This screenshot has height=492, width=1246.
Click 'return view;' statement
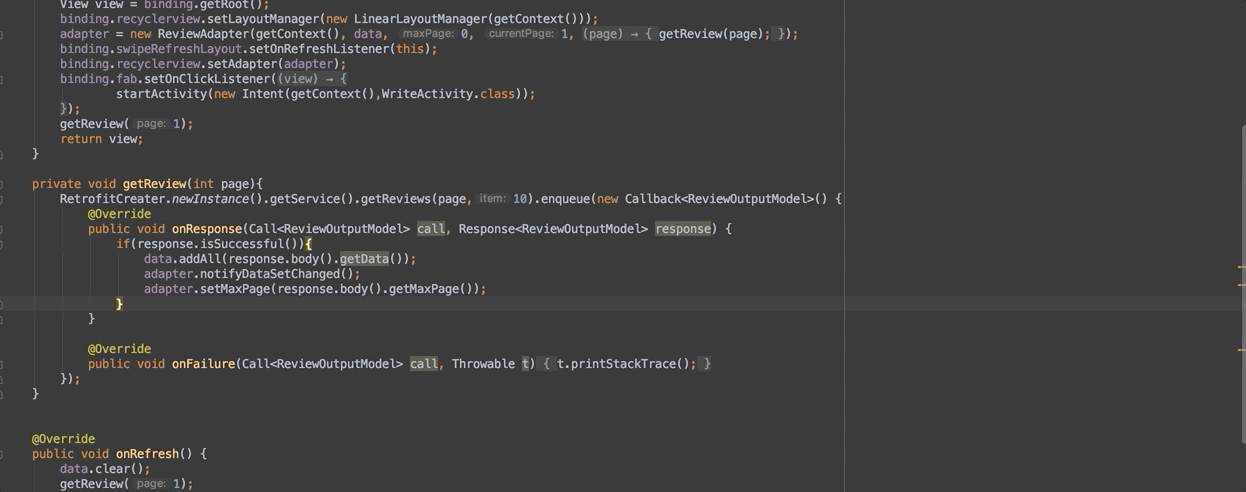[102, 139]
